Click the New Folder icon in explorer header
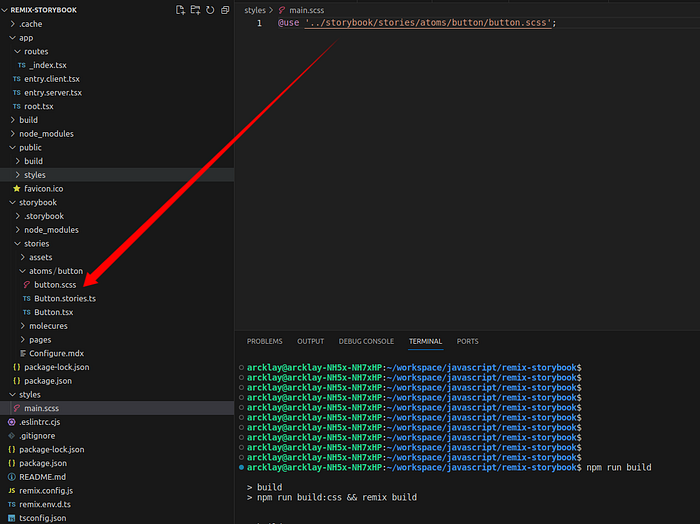Image resolution: width=700 pixels, height=524 pixels. pyautogui.click(x=195, y=10)
